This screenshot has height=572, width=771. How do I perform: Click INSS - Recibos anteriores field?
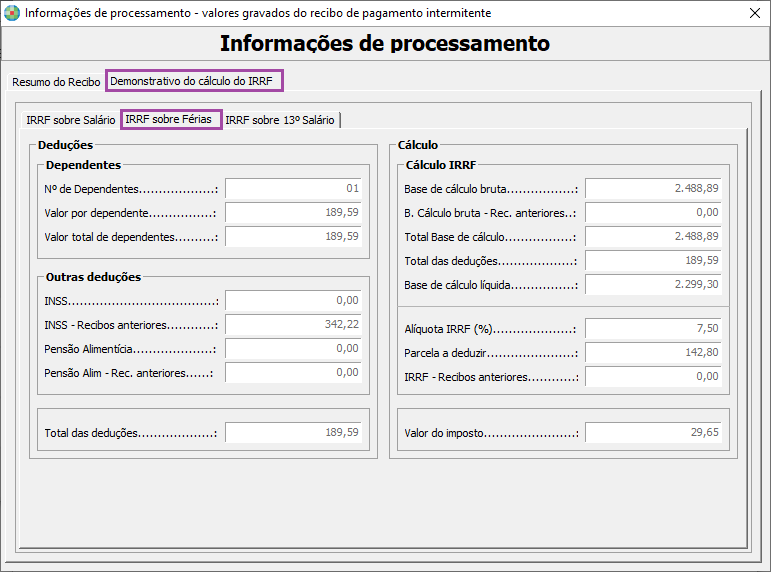294,325
